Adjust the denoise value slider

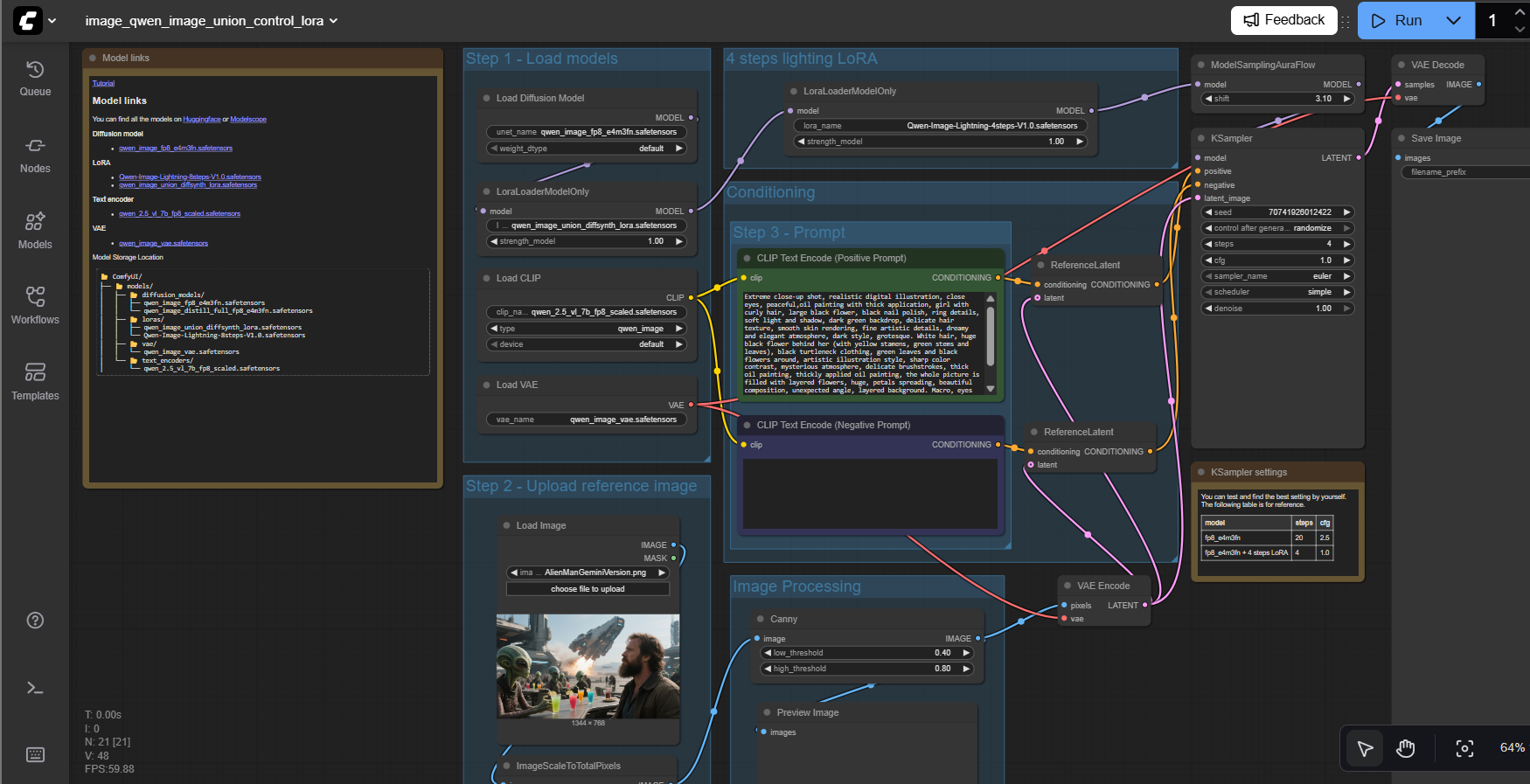coord(1277,309)
